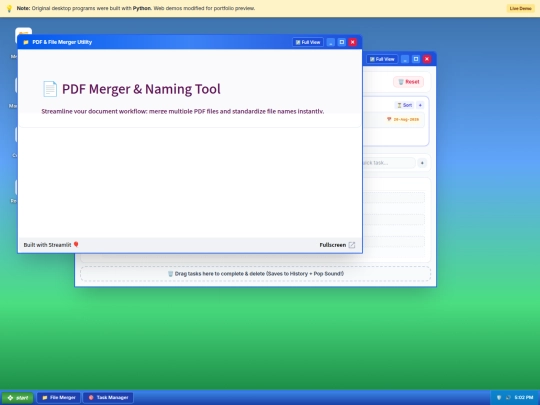Click the document icon beside PDF Merger heading
The image size is (540, 405).
point(50,89)
